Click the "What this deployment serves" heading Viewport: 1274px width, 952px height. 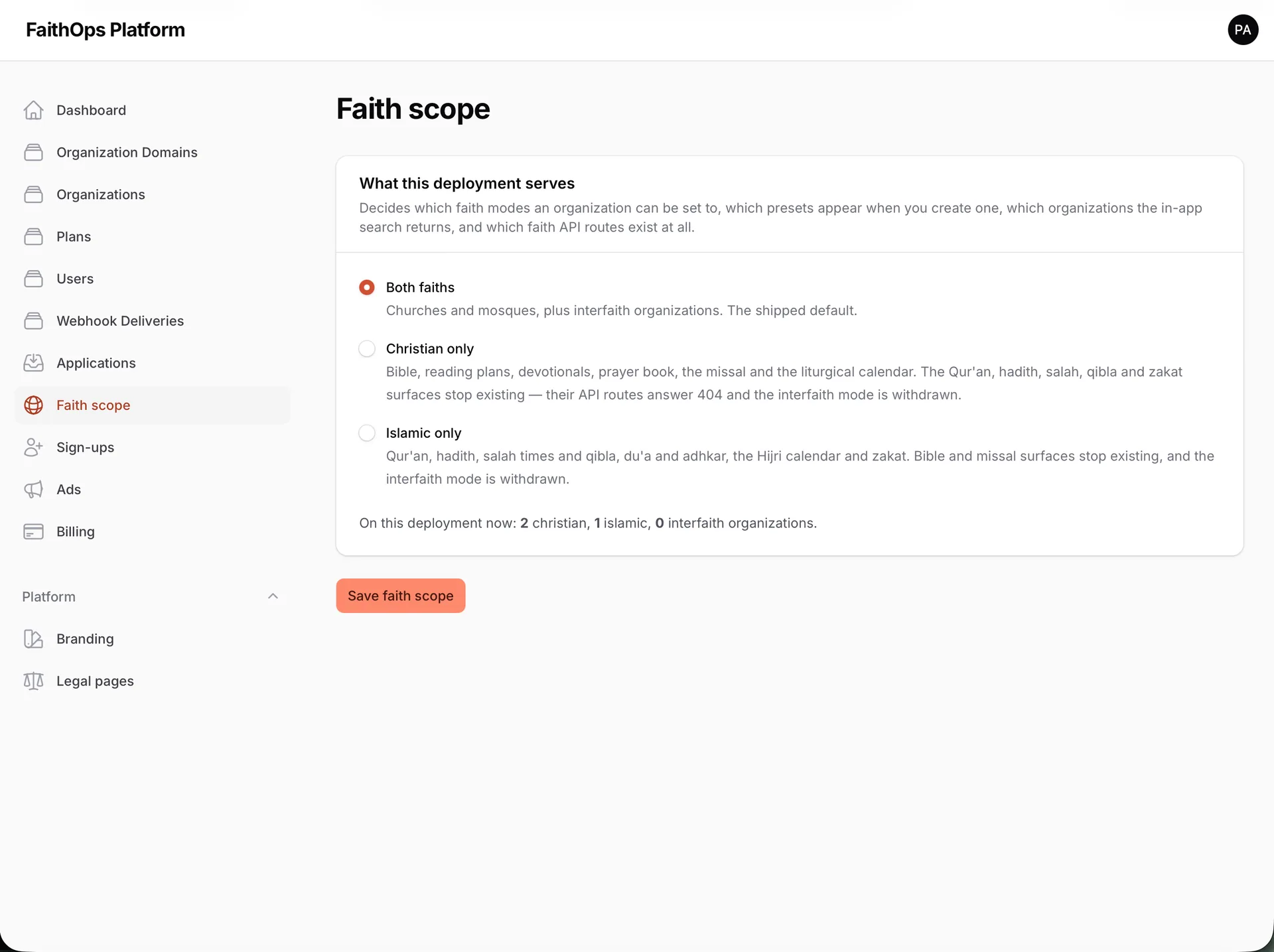point(467,183)
